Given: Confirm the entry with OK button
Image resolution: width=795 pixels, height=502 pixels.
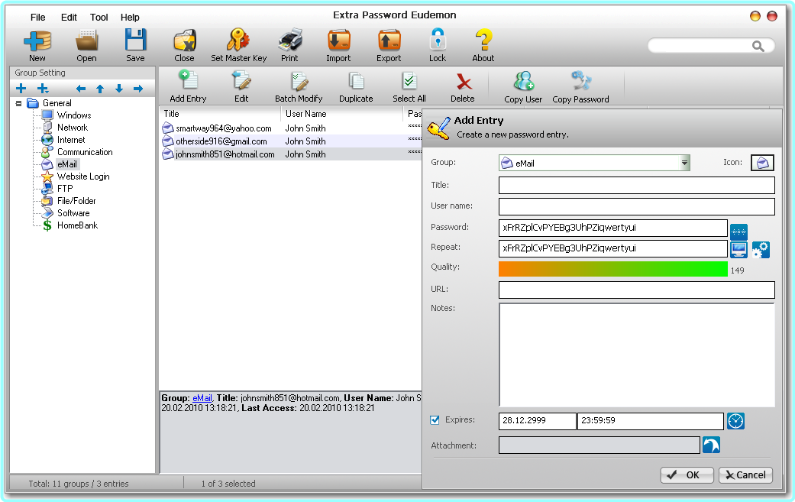Looking at the screenshot, I should pos(686,475).
